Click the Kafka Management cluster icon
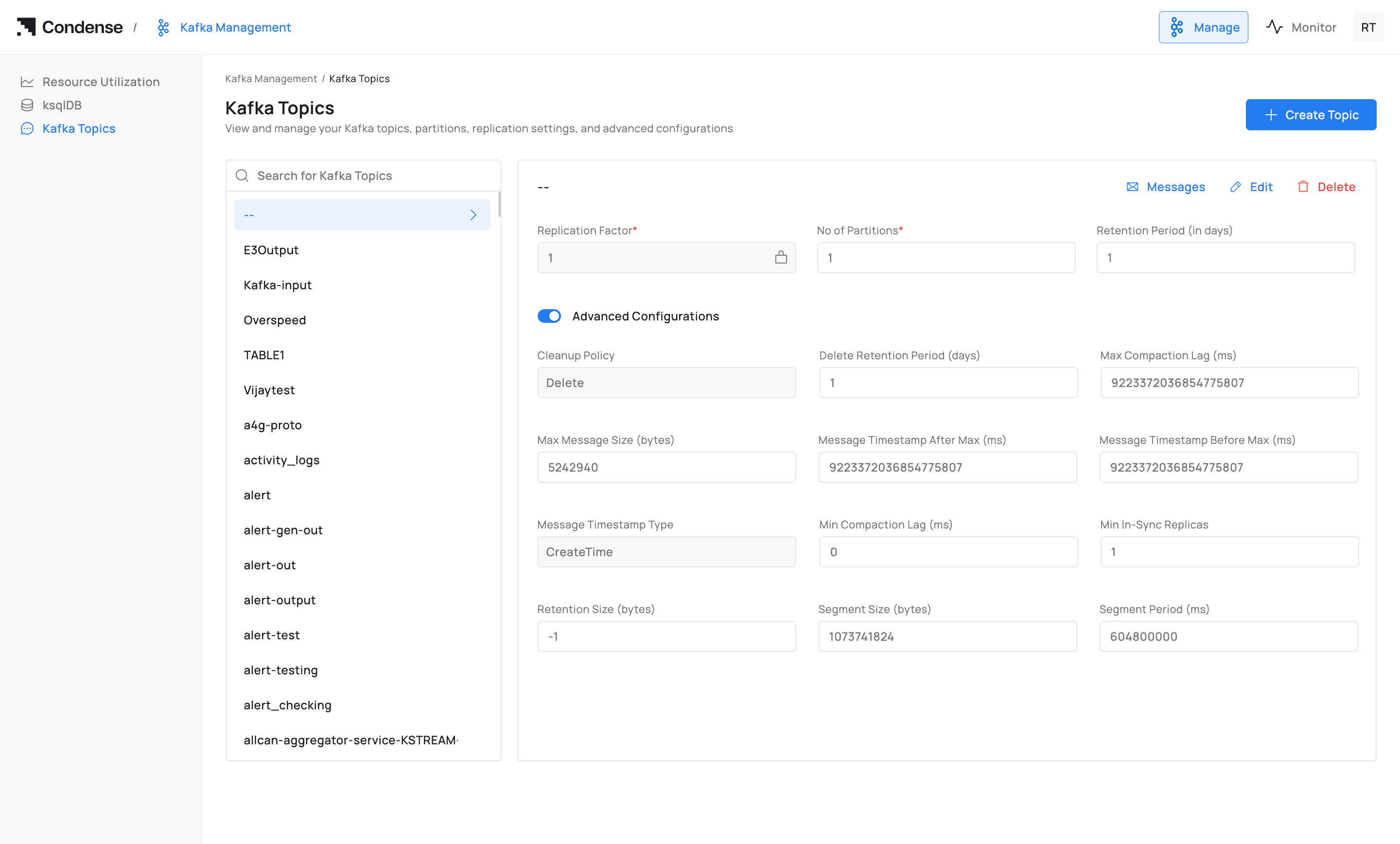The height and width of the screenshot is (844, 1400). 163,27
